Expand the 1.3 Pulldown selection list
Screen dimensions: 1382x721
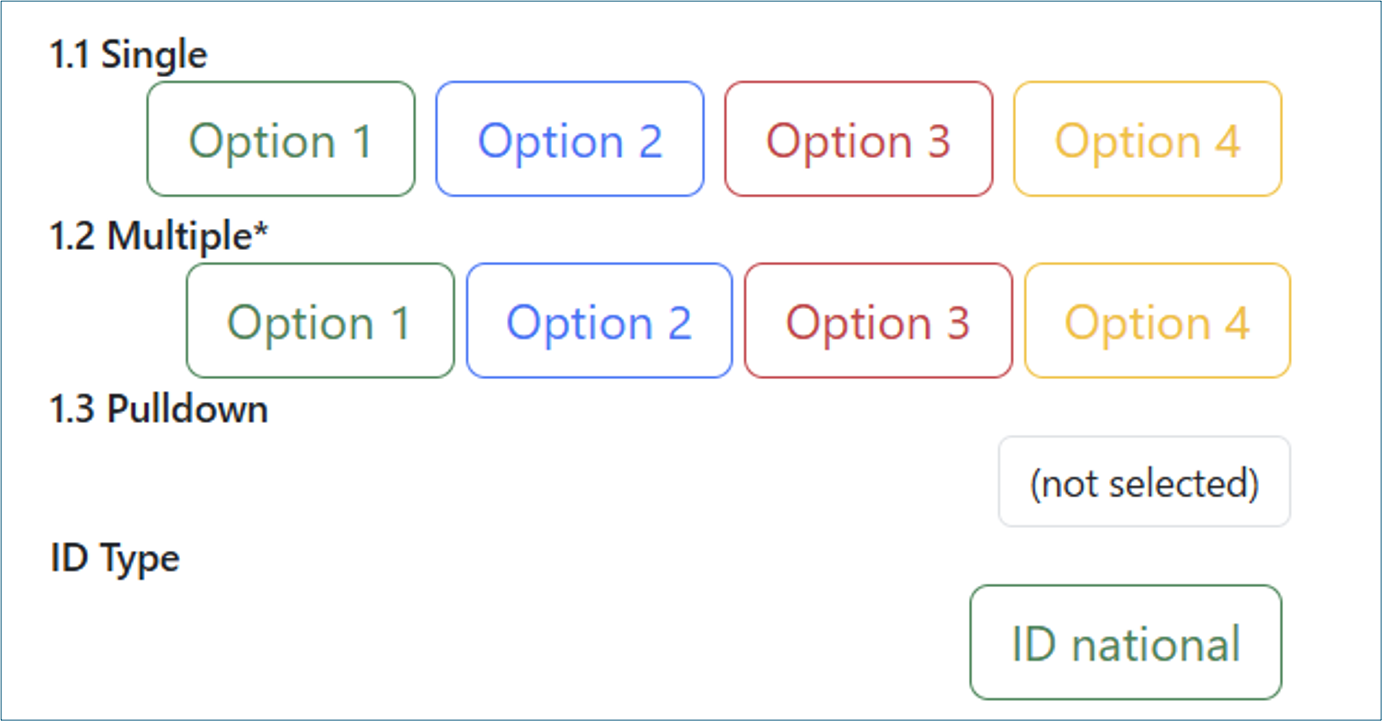click(1144, 482)
